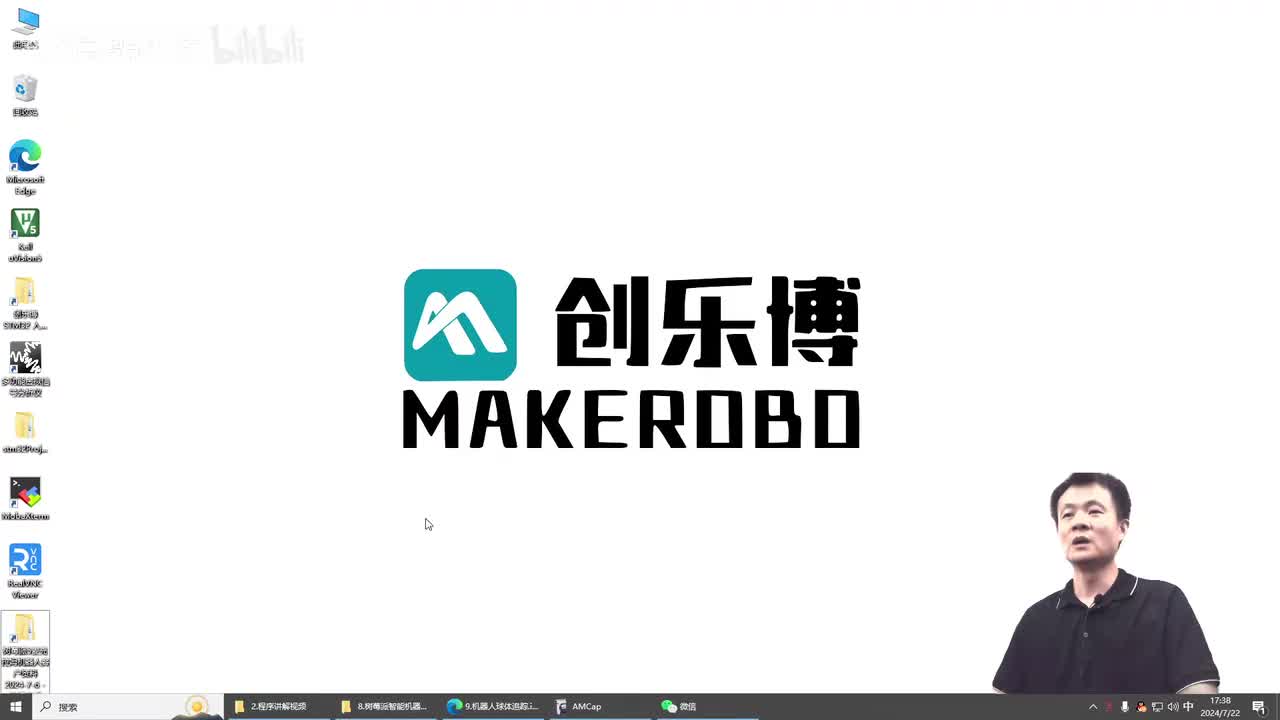Select the stm32Proj folder on the desktop
Viewport: 1280px width, 720px height.
pyautogui.click(x=25, y=432)
